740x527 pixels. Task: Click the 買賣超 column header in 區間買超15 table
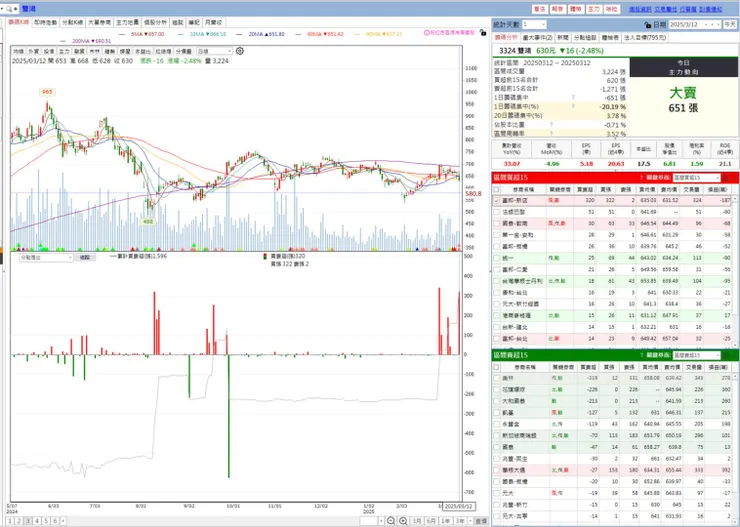587,189
